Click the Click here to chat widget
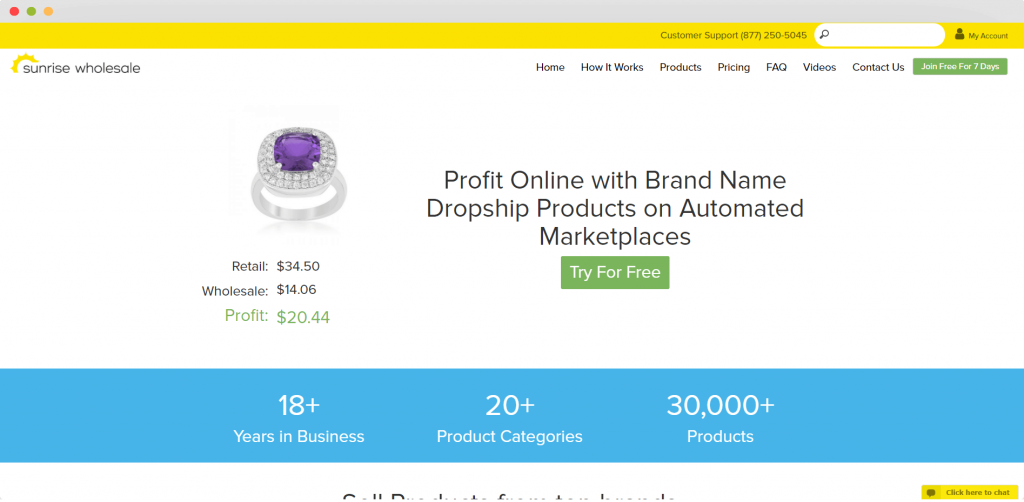The image size is (1024, 502). 970,492
